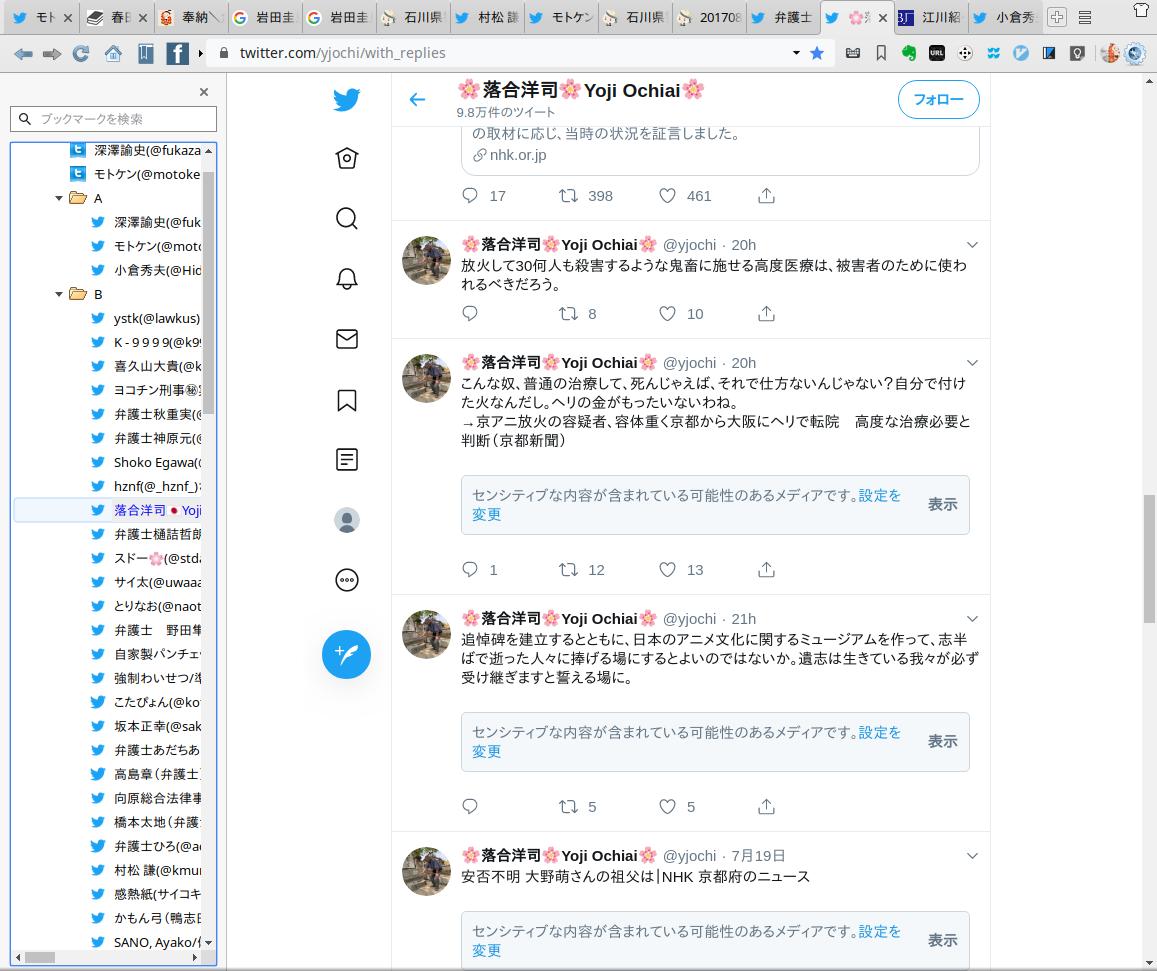
Task: Toggle the bookmark star in address bar
Action: tap(817, 53)
